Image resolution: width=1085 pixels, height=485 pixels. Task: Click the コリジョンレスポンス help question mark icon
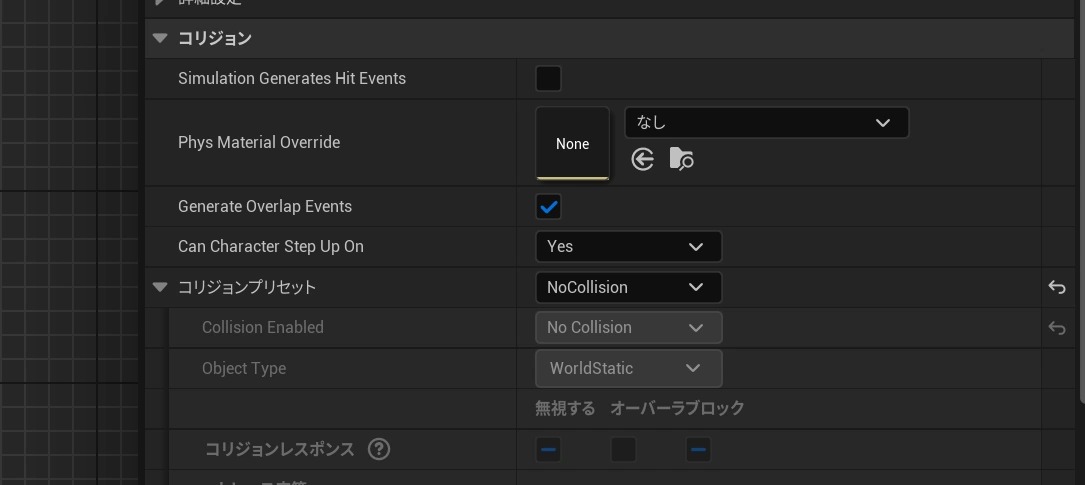pos(379,449)
